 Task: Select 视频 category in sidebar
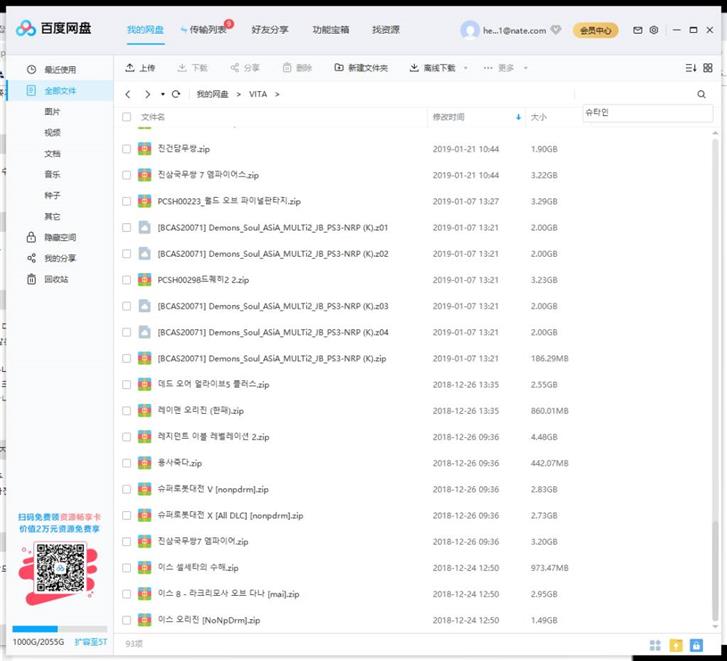click(52, 133)
